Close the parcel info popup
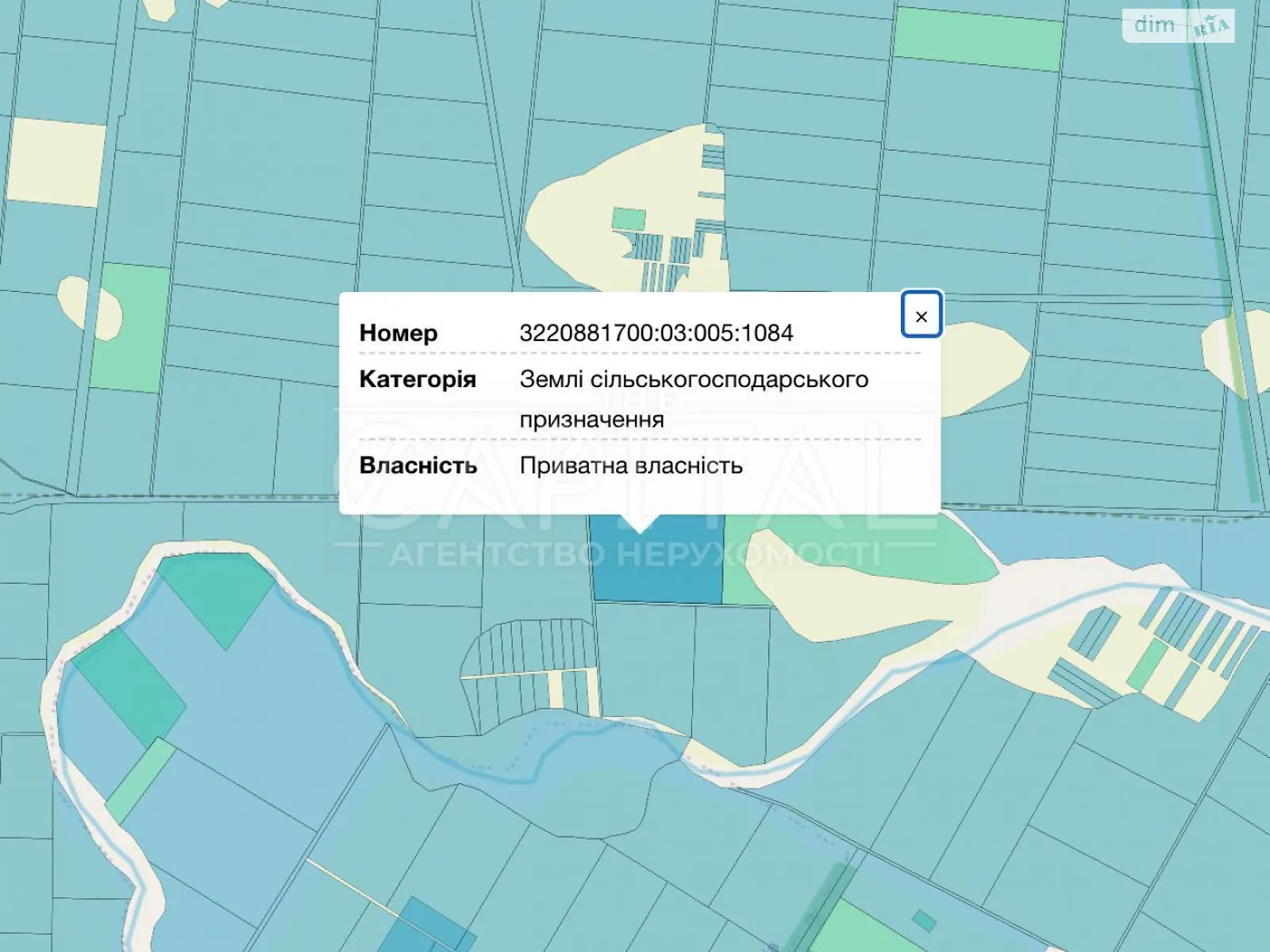 tap(921, 315)
